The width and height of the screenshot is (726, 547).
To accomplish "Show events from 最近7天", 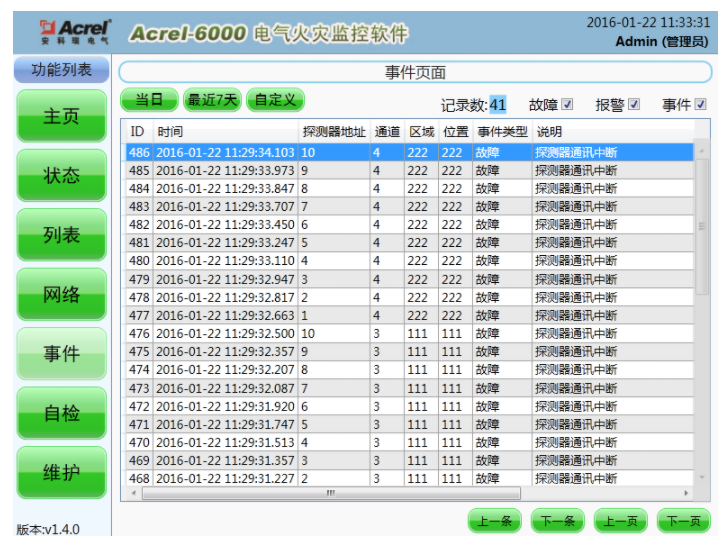I will [212, 100].
